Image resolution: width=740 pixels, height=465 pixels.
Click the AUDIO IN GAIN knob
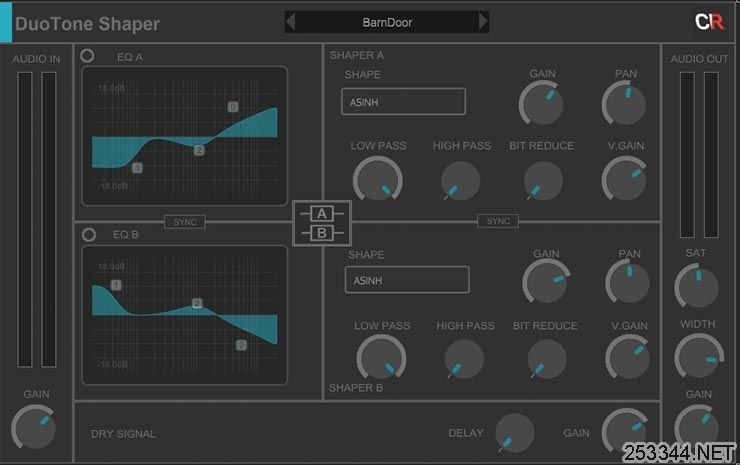[34, 427]
